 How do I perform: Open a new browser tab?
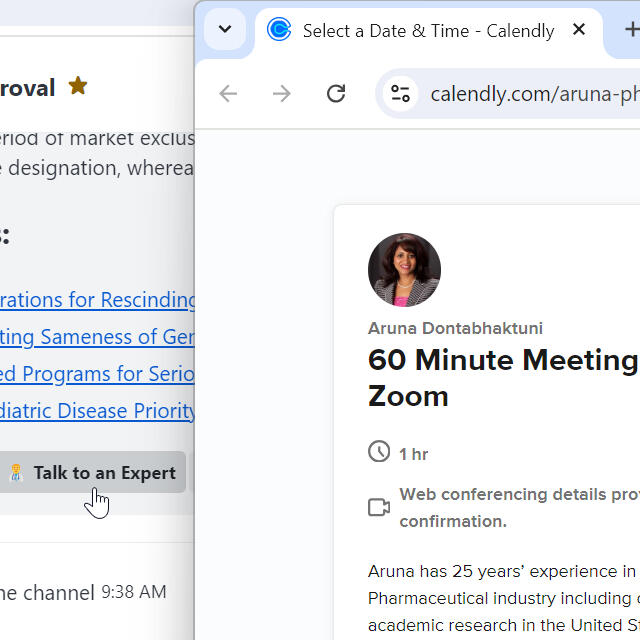(x=630, y=30)
